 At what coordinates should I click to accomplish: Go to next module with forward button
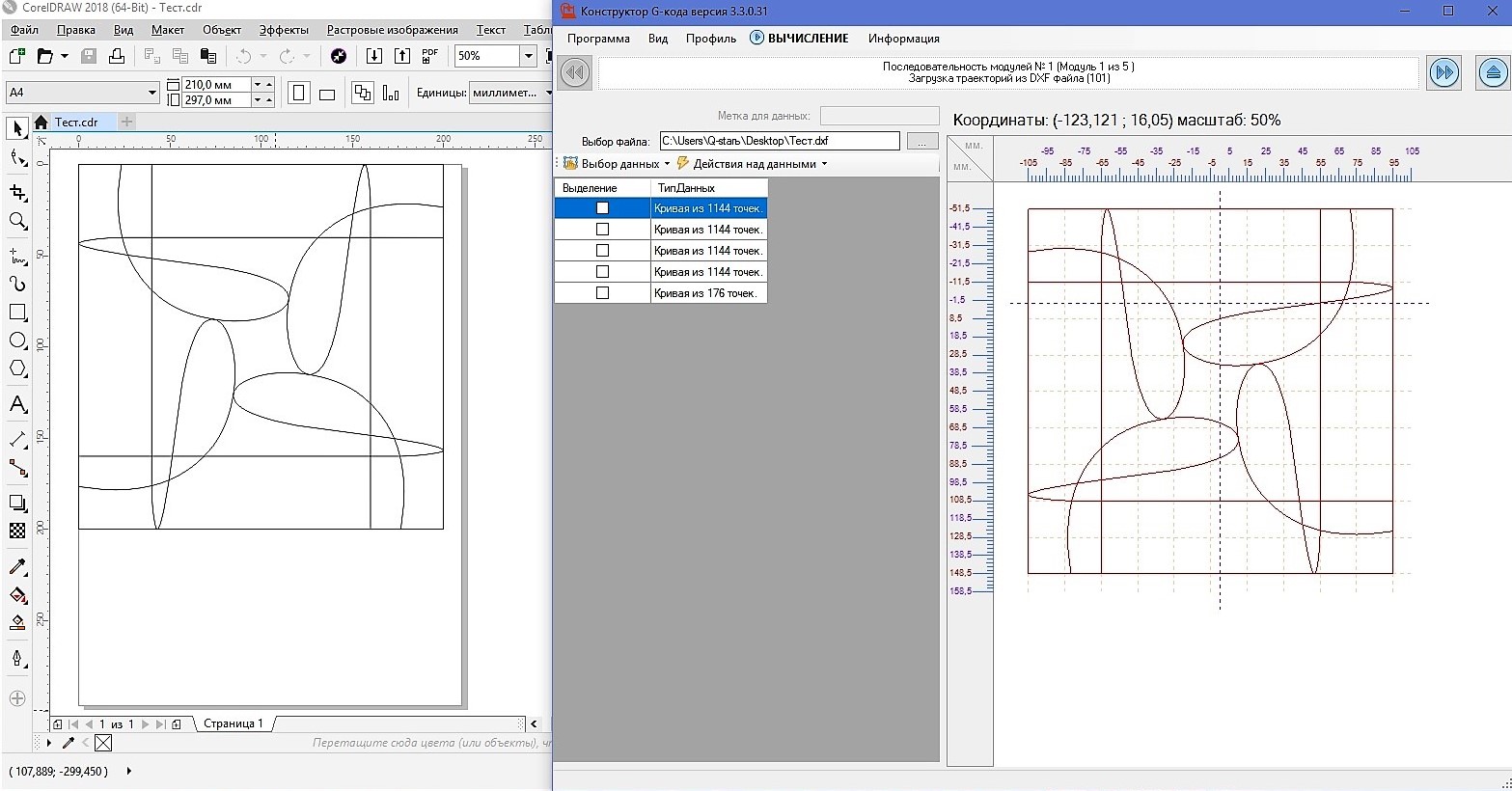pos(1444,72)
